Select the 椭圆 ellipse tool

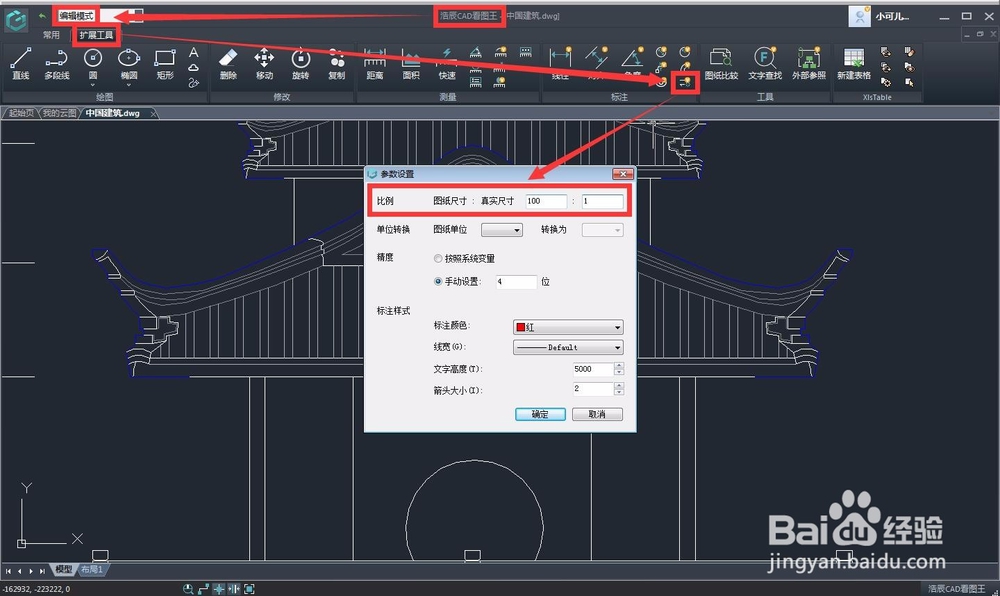click(129, 62)
